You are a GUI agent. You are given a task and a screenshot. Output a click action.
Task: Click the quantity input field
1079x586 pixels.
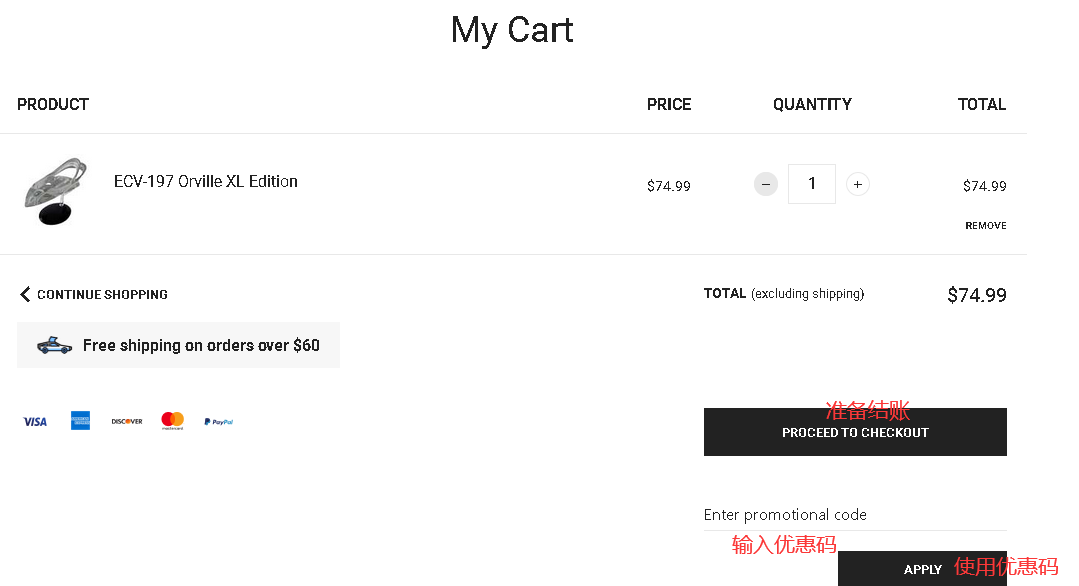pyautogui.click(x=811, y=184)
